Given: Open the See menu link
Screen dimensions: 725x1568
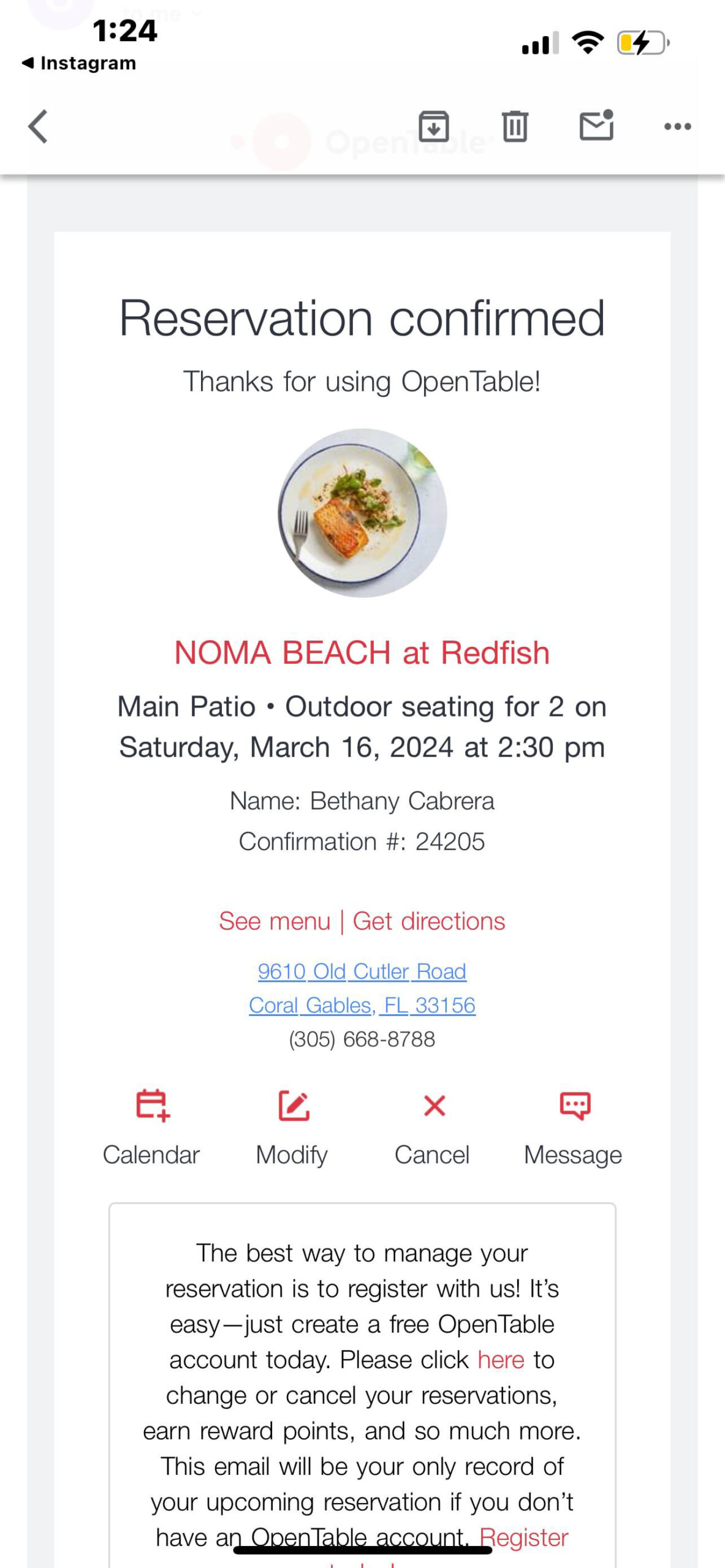Looking at the screenshot, I should tap(275, 921).
